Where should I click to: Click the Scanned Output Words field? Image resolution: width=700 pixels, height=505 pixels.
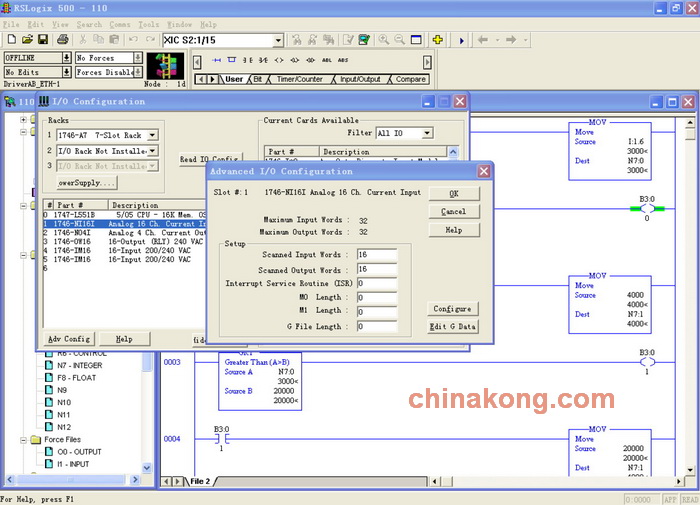pos(377,269)
